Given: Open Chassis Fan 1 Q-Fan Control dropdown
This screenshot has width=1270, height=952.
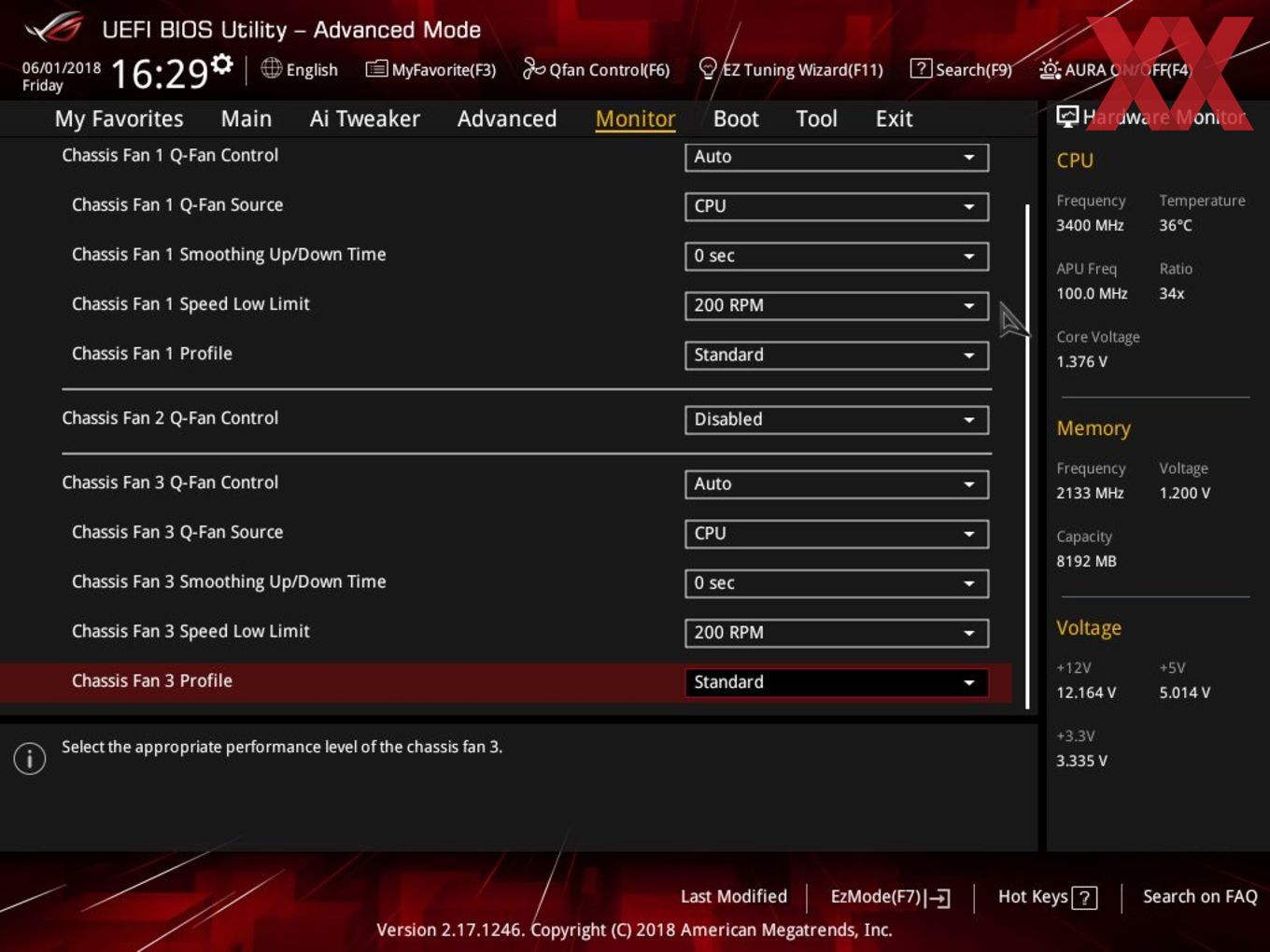Looking at the screenshot, I should (837, 157).
